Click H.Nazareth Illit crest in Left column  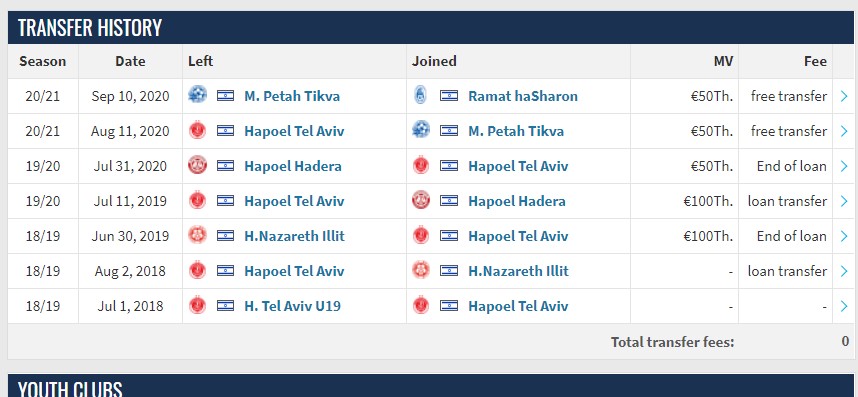coord(197,235)
